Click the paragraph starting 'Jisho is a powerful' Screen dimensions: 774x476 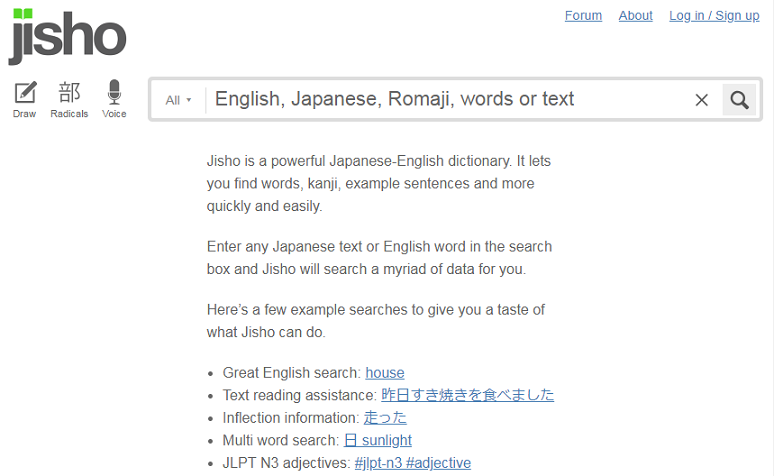click(379, 183)
